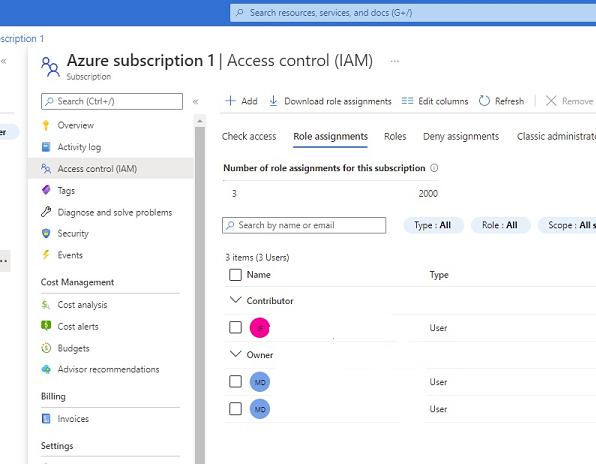Tick the checkbox for the first MD Owner
This screenshot has width=596, height=464.
point(235,382)
